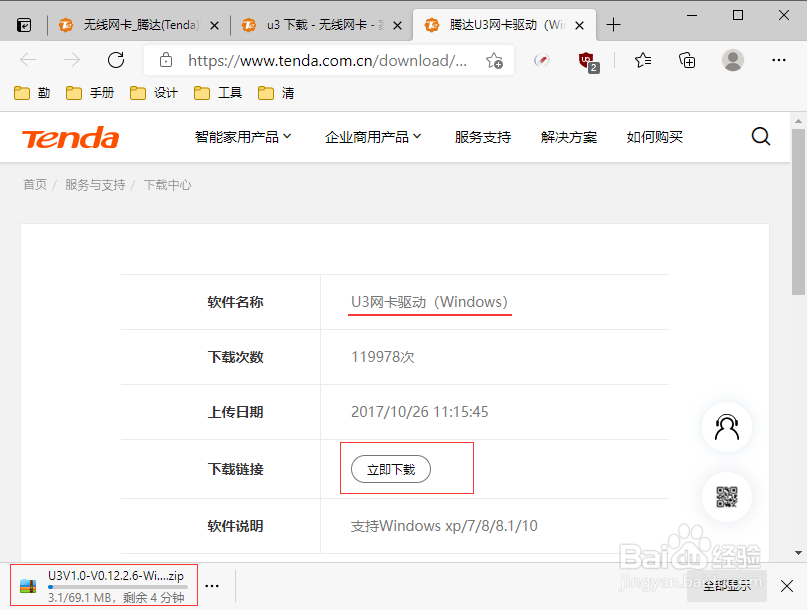Screen dimensions: 807x610
Task: Open the 如何购买 menu item
Action: (655, 137)
